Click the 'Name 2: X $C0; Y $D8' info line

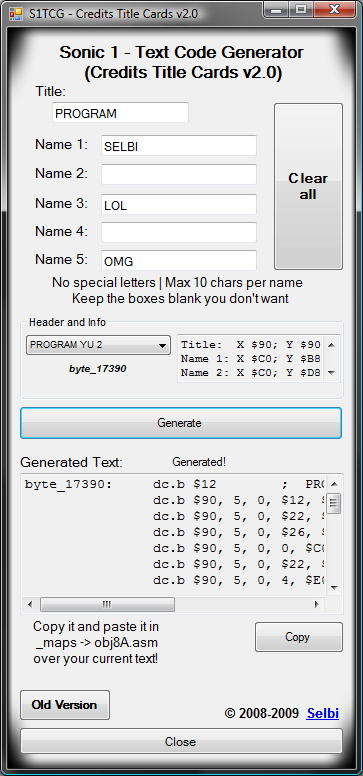point(251,373)
